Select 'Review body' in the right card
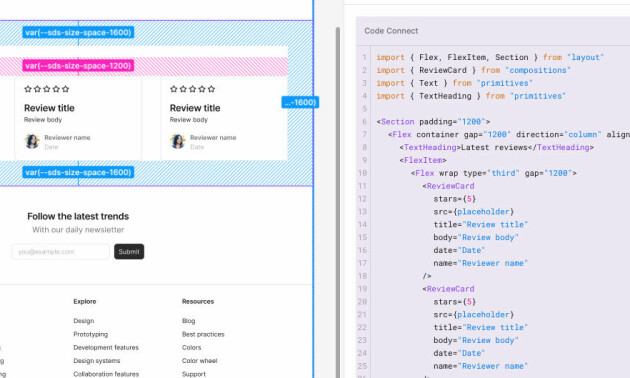This screenshot has height=378, width=630. point(189,120)
